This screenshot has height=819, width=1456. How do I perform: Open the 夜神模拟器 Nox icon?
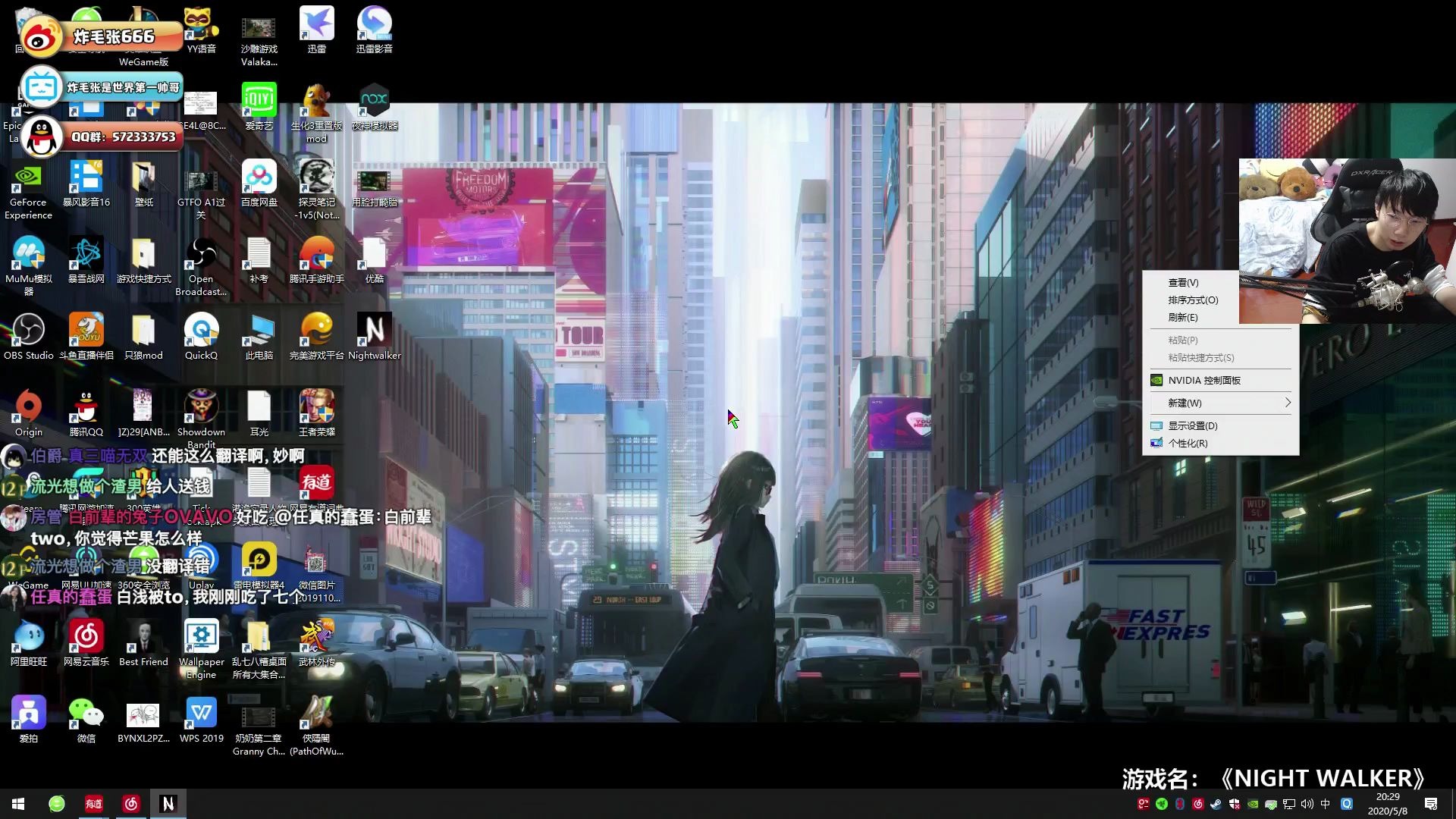374,107
